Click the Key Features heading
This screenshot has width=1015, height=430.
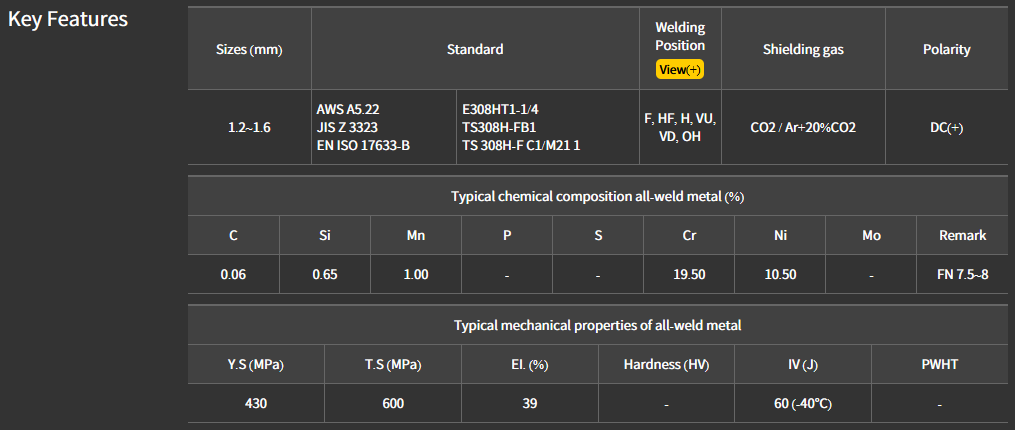(68, 19)
